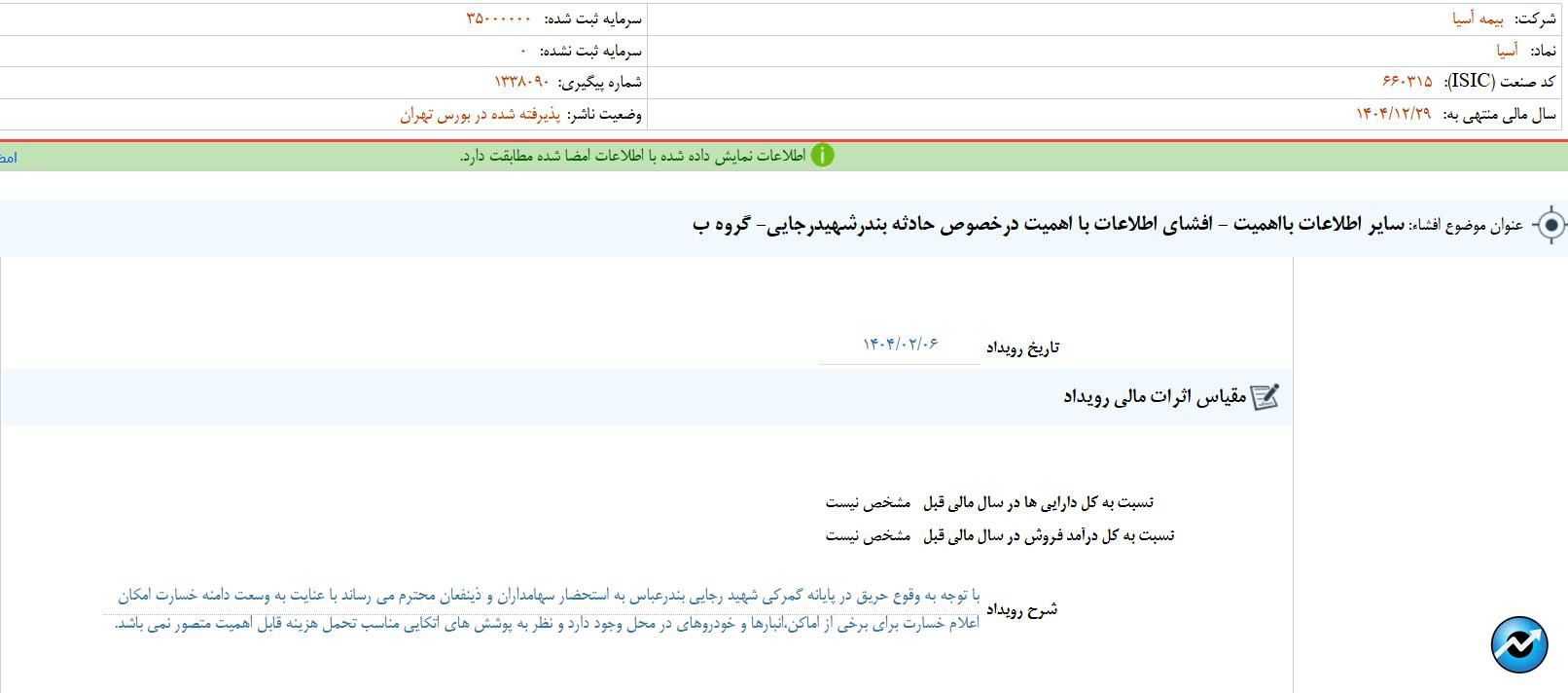This screenshot has width=1568, height=693.
Task: Click the کد صنعت (ISIC) label
Action: (x=1499, y=82)
